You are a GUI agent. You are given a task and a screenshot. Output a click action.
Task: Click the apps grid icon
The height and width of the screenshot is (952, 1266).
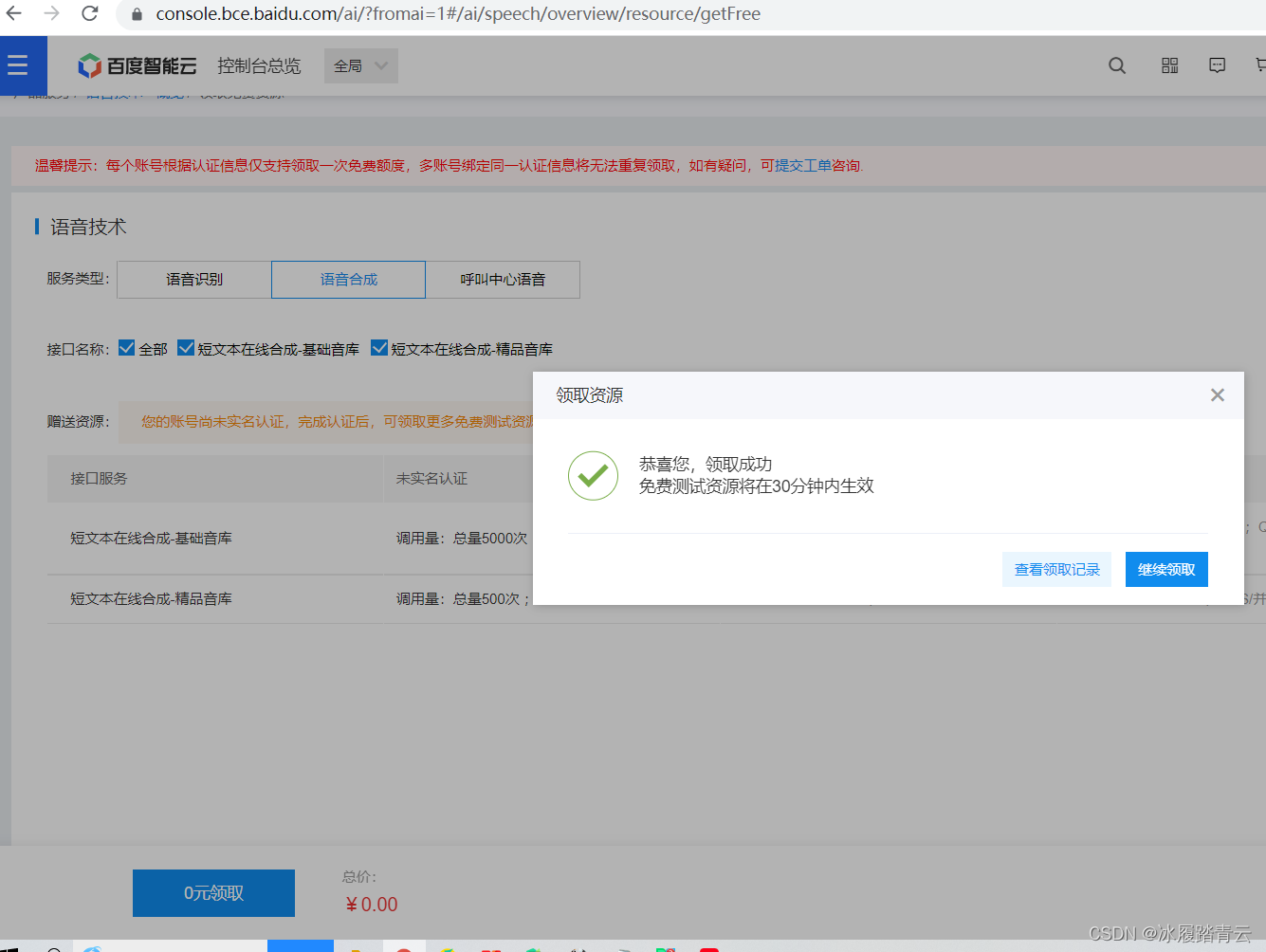1168,65
